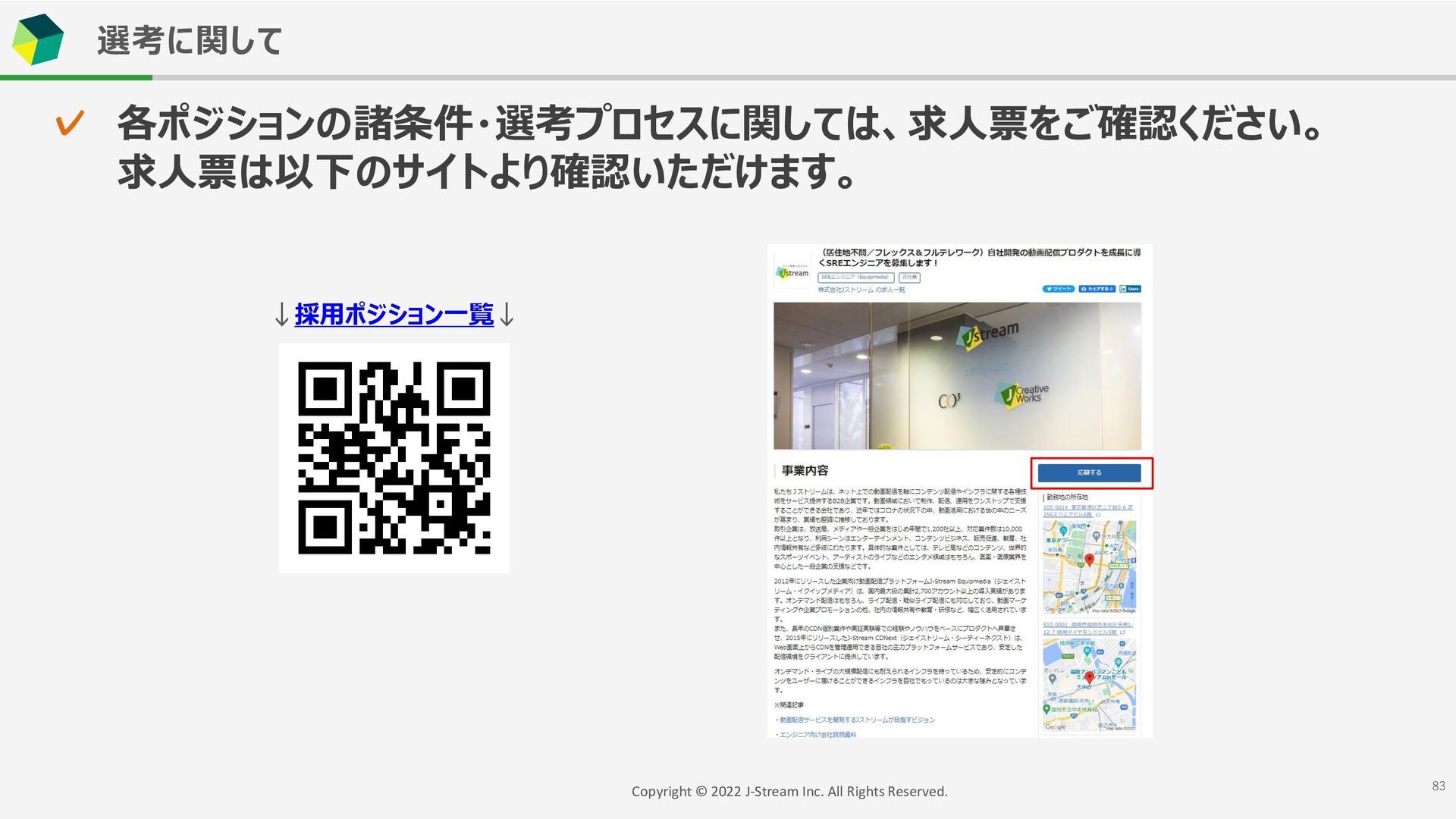This screenshot has height=819, width=1456.
Task: Click the 採用ポジション一覧 hyperlink
Action: tap(394, 314)
